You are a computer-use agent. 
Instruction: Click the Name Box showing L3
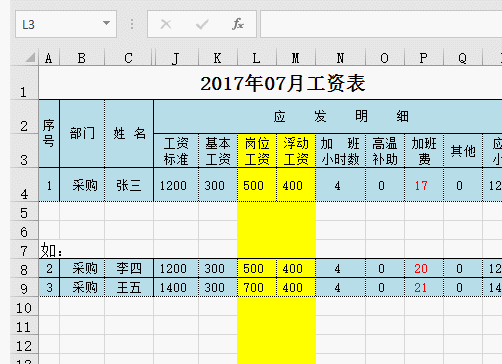(66, 24)
